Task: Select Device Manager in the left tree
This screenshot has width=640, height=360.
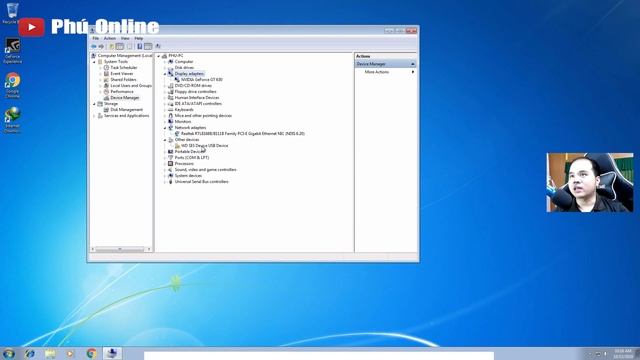Action: [124, 98]
